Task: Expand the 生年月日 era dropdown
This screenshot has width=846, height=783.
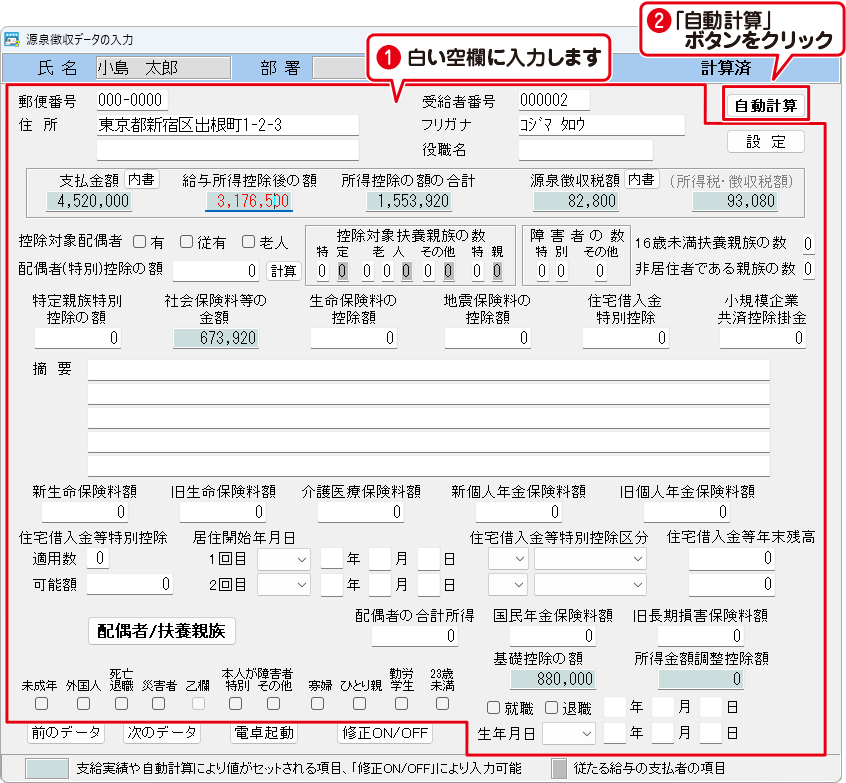Action: click(569, 733)
